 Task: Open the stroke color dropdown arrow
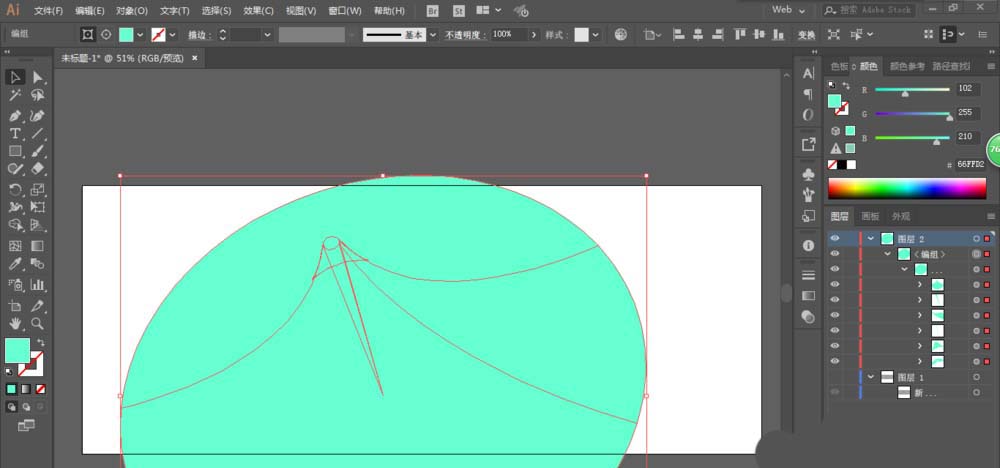pyautogui.click(x=172, y=35)
